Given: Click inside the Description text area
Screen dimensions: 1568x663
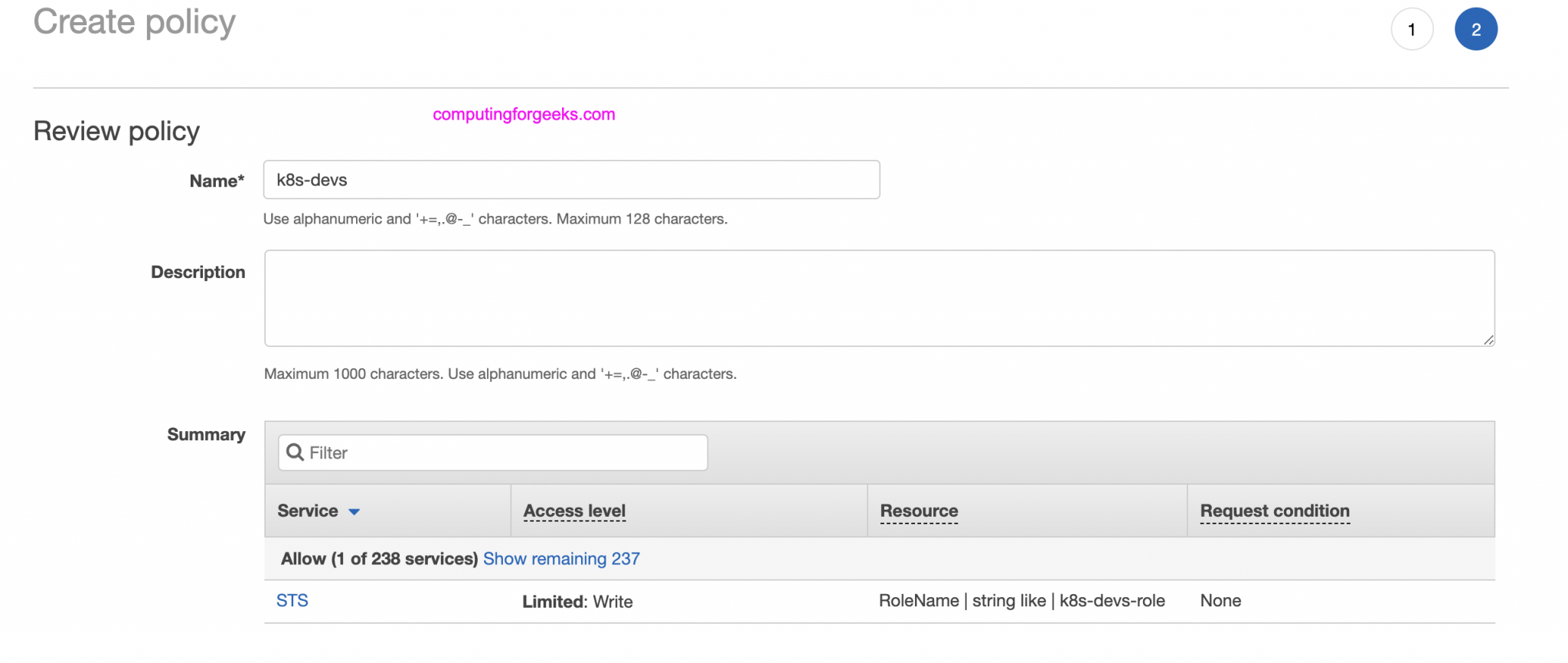Looking at the screenshot, I should coord(879,298).
